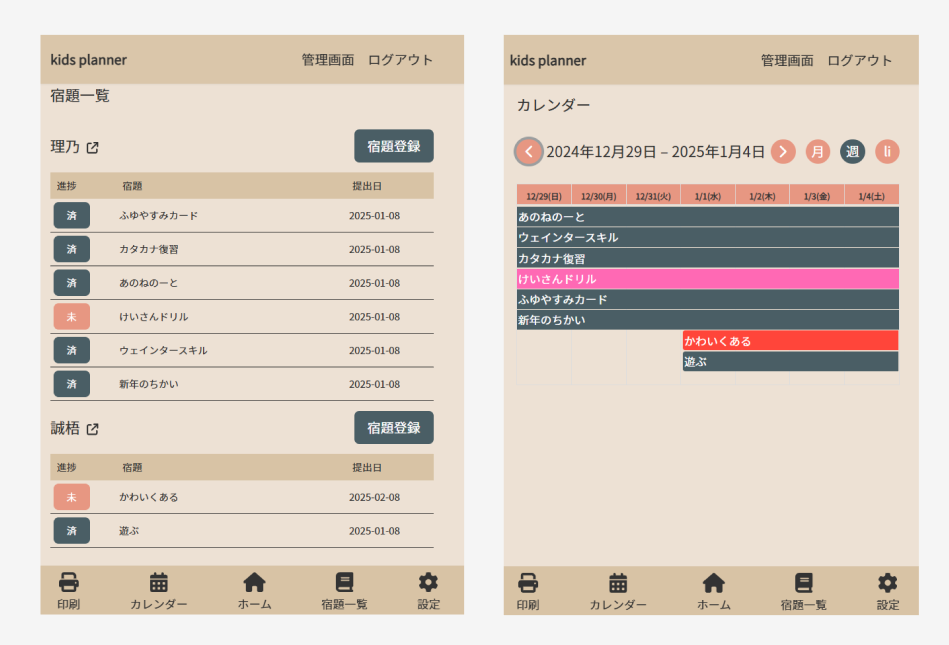This screenshot has width=949, height=645.
Task: Click the print icon on the homework list screen
Action: click(x=68, y=583)
